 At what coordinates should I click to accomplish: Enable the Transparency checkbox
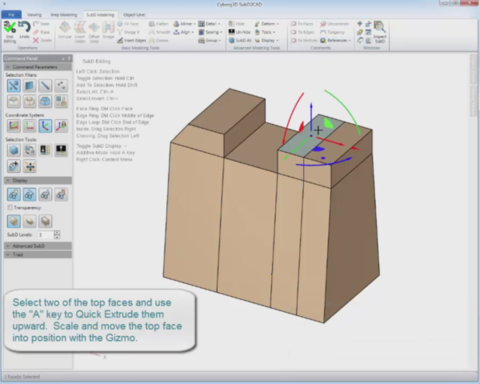(10, 208)
